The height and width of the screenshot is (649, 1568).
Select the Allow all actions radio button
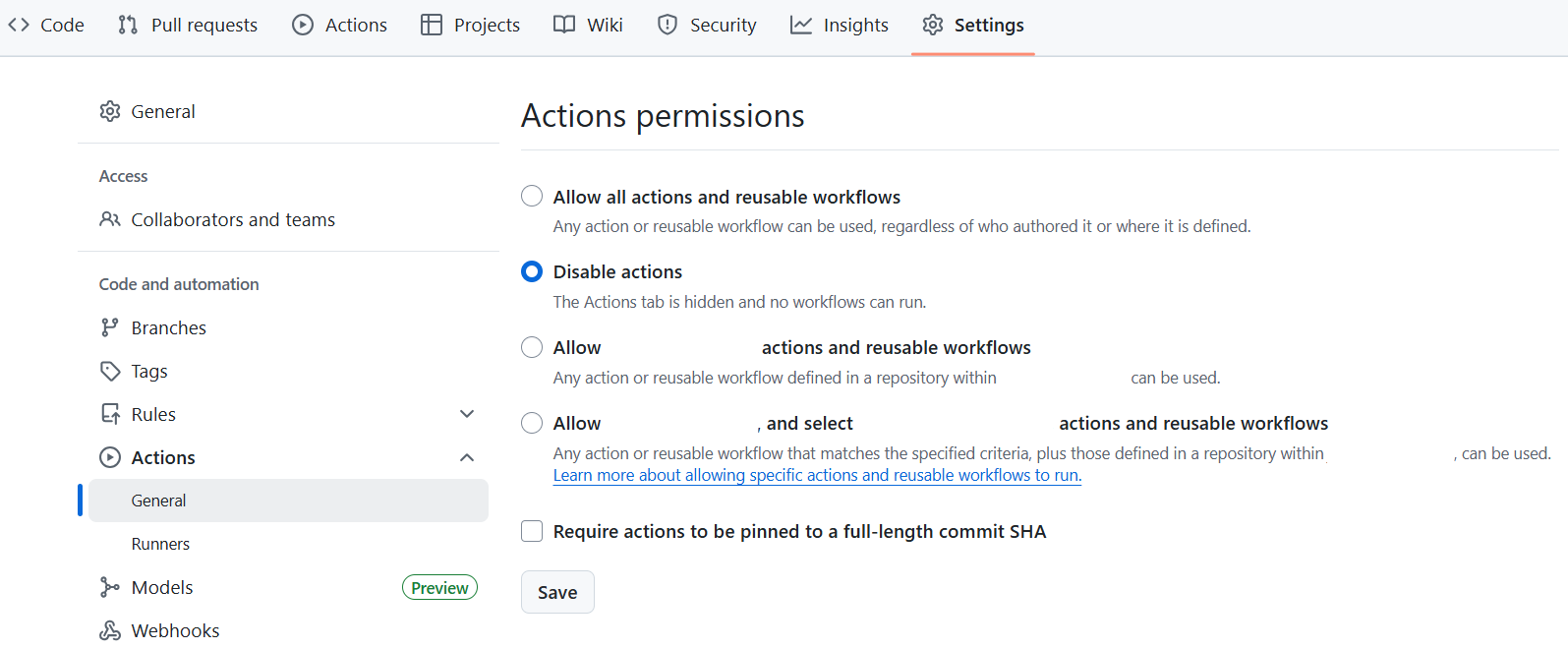tap(531, 196)
